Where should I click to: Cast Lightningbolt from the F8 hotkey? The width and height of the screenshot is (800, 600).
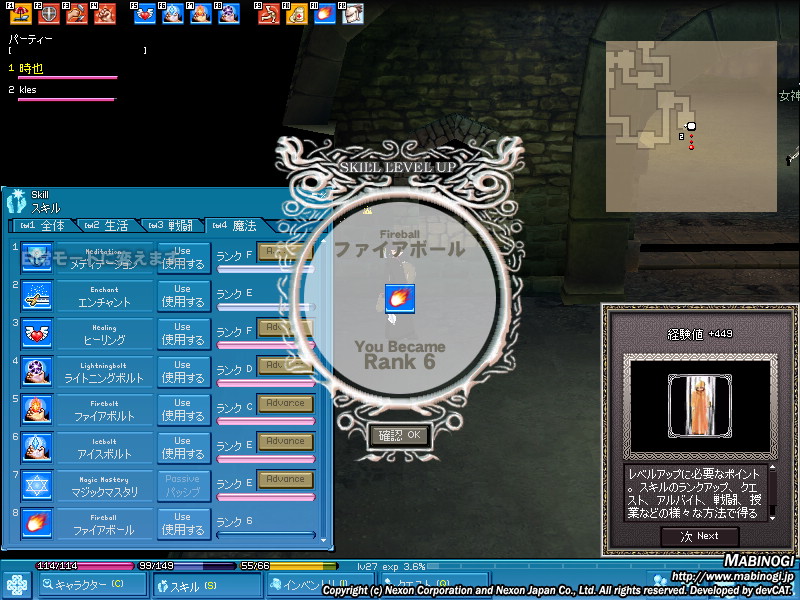[229, 14]
